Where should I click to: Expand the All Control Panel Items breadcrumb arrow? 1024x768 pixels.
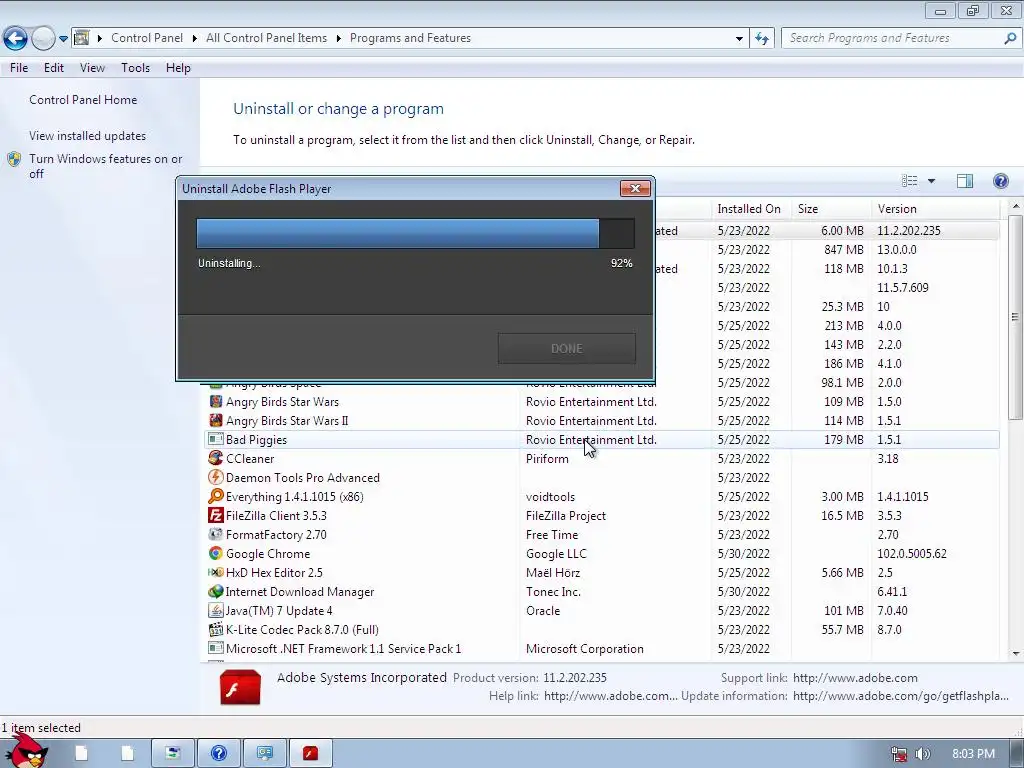coord(338,39)
